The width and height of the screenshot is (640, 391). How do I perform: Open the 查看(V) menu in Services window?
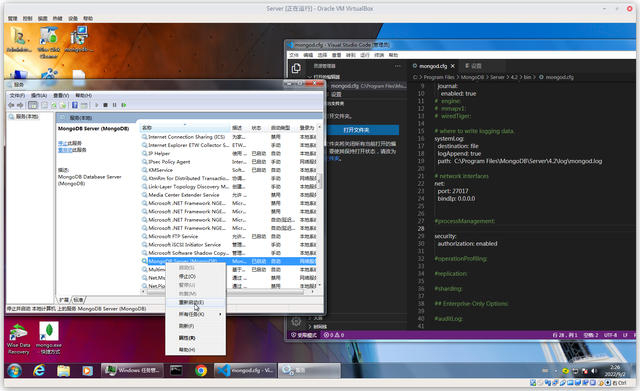61,96
